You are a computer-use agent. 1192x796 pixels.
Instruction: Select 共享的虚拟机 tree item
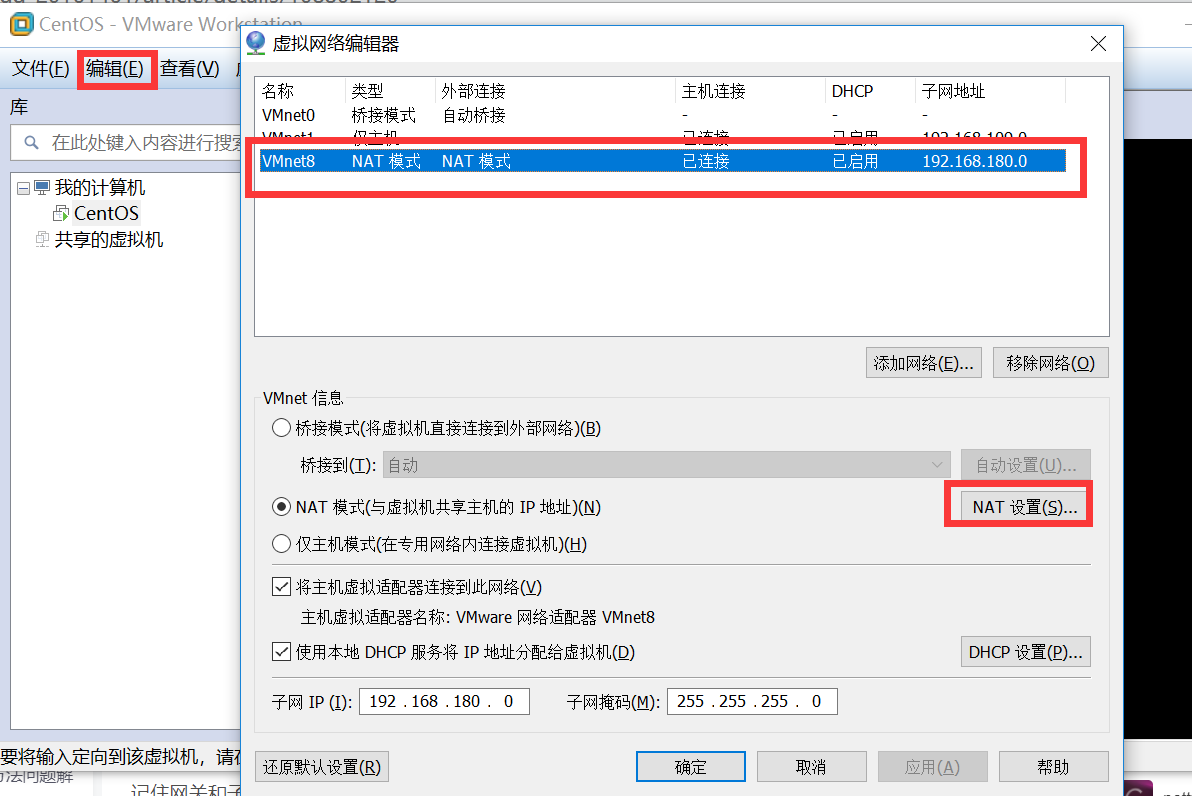[109, 239]
